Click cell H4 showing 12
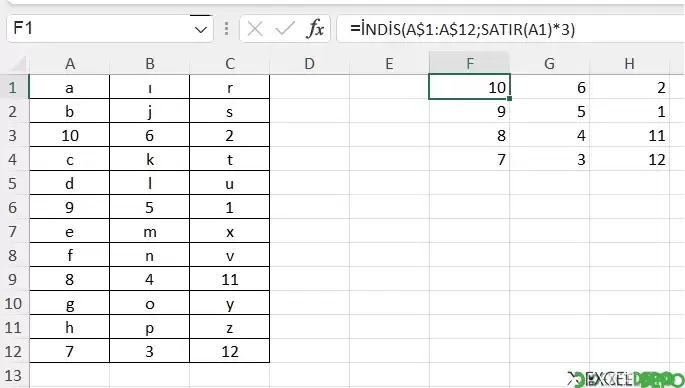Image resolution: width=685 pixels, height=388 pixels. (630, 159)
